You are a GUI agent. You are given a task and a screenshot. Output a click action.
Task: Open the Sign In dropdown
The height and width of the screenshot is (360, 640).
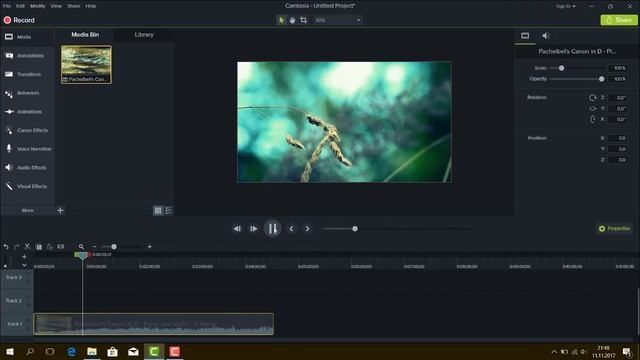coord(566,6)
